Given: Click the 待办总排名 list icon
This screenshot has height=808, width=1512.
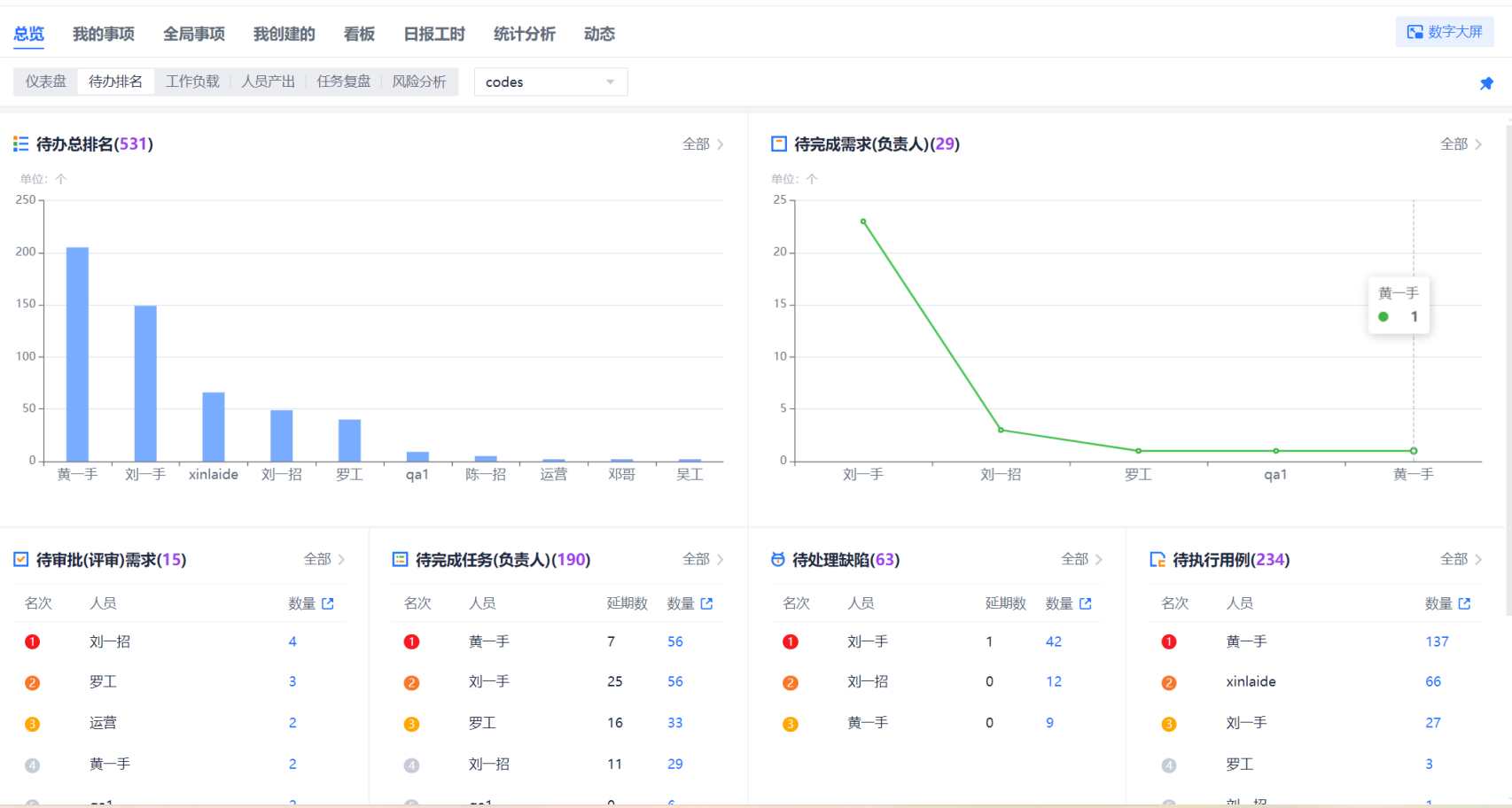Looking at the screenshot, I should (21, 144).
